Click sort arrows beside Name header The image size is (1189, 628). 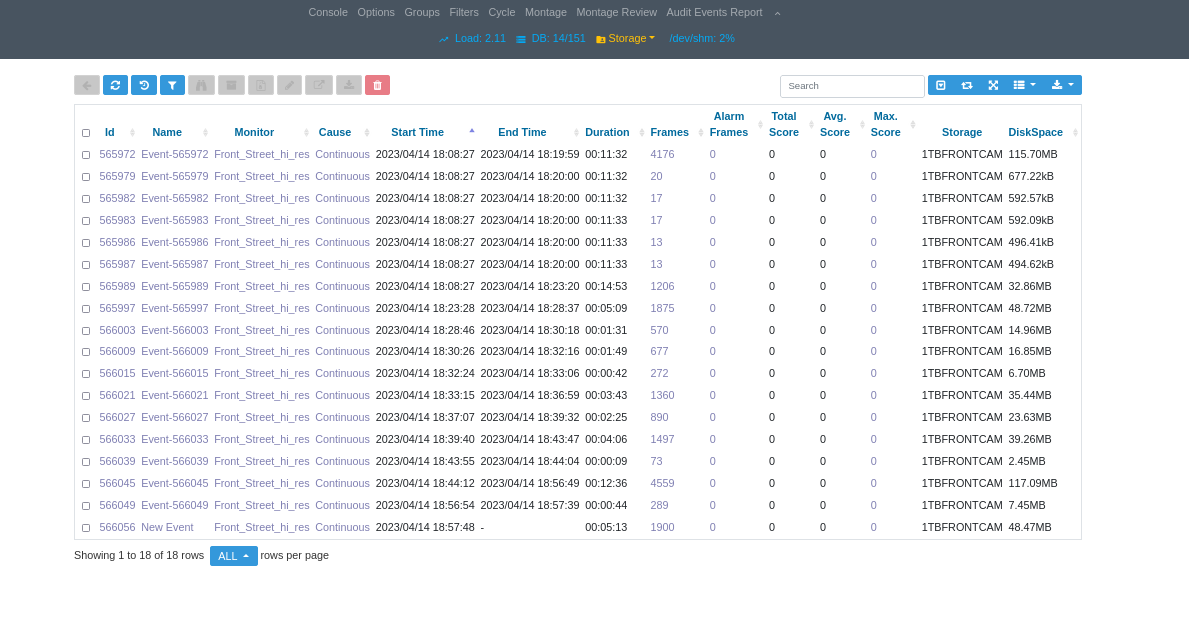[205, 133]
